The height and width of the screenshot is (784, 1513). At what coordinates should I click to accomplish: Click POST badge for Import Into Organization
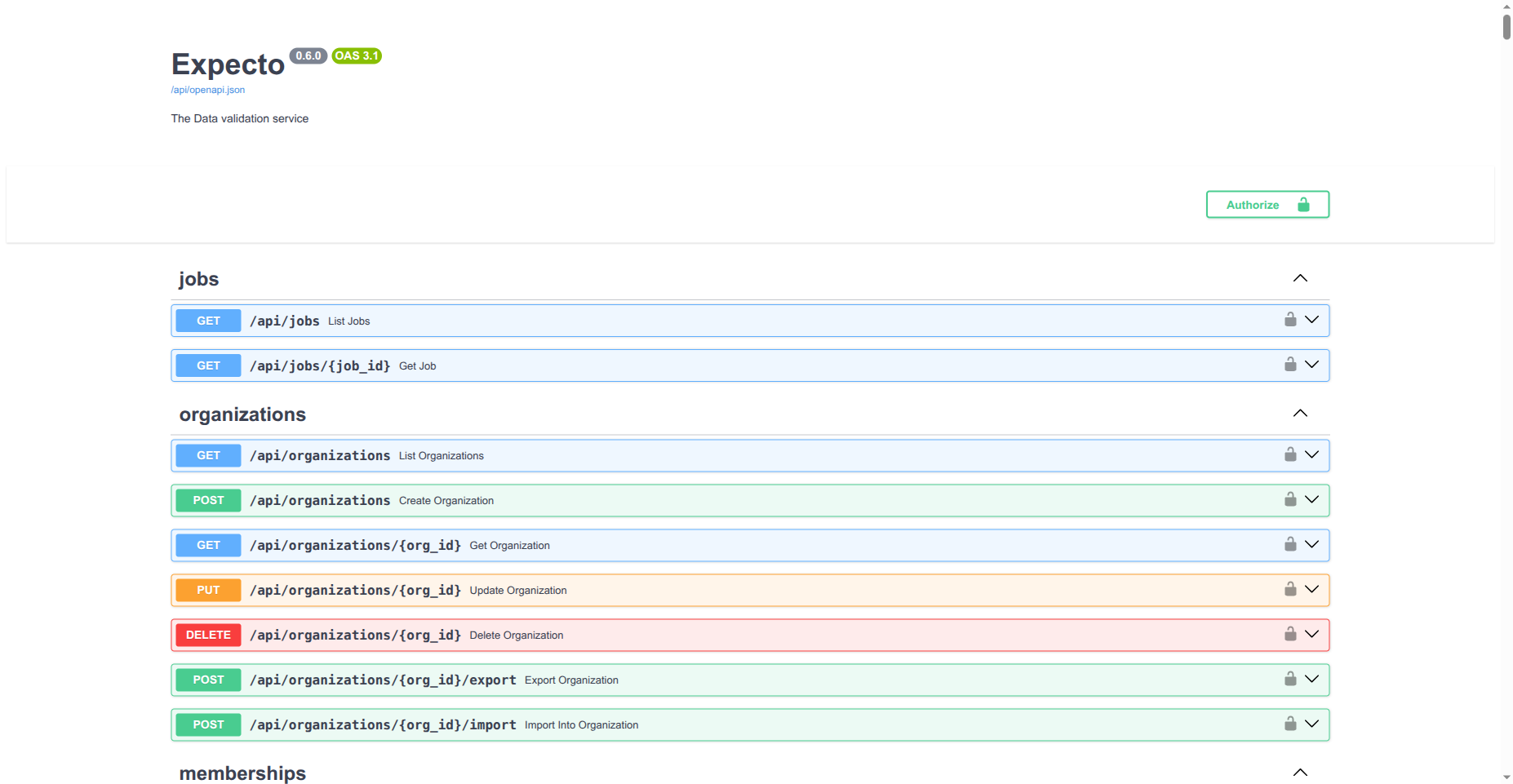[208, 724]
